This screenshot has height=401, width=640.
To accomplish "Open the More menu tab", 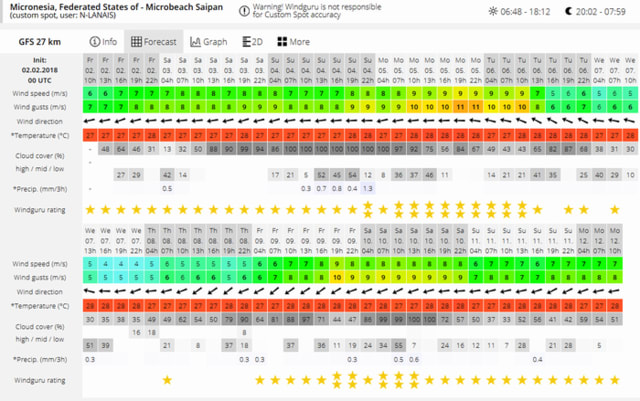I will pyautogui.click(x=293, y=42).
